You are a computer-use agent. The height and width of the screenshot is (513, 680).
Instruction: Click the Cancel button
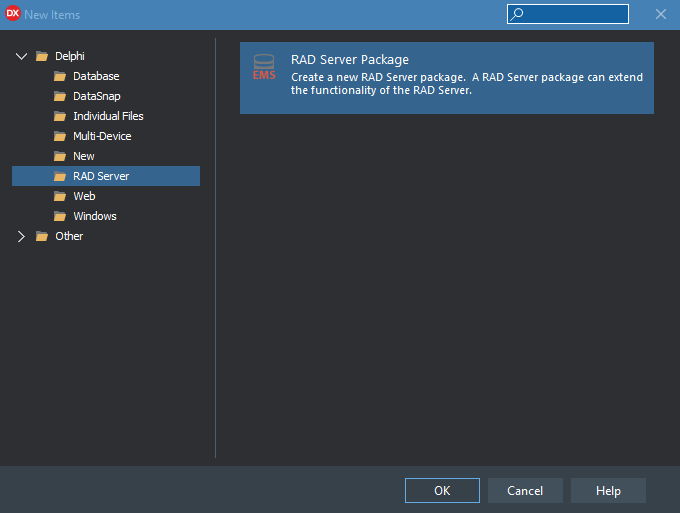525,490
